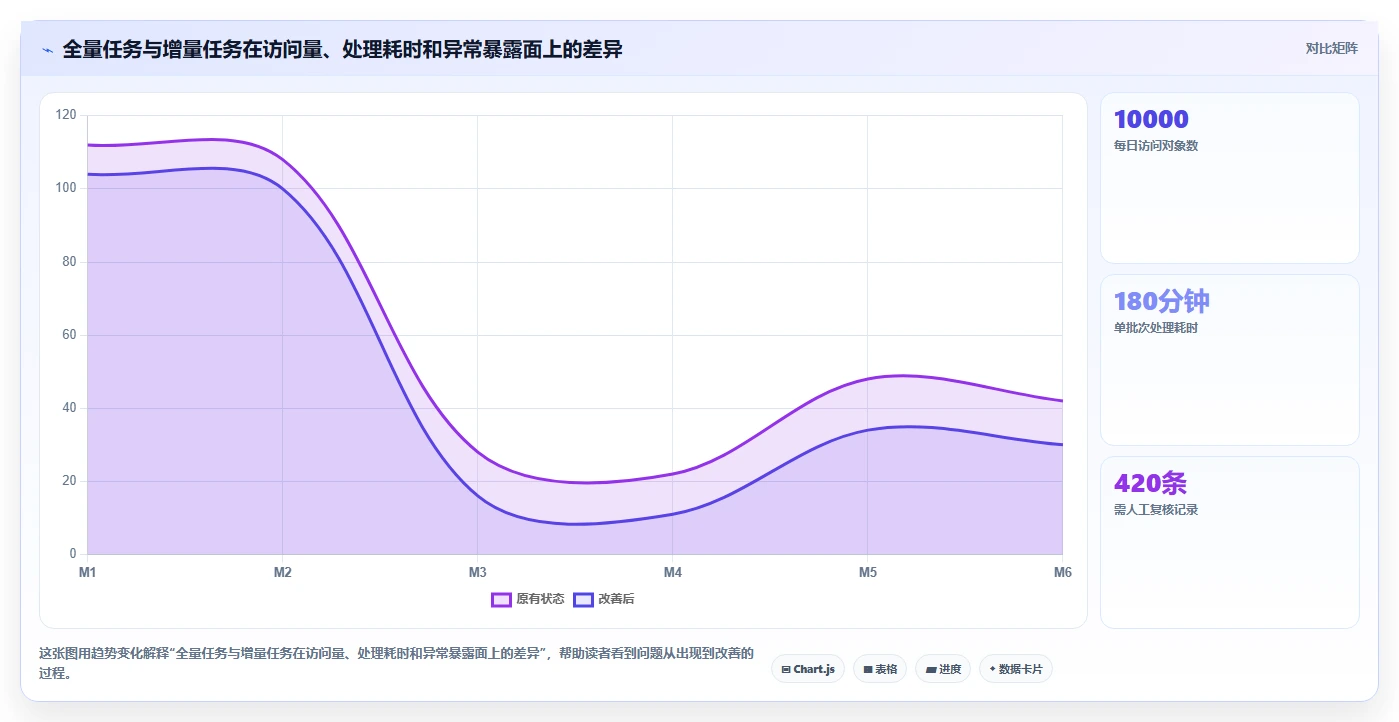
Task: Click the lightning icon beside the title
Action: click(x=47, y=50)
